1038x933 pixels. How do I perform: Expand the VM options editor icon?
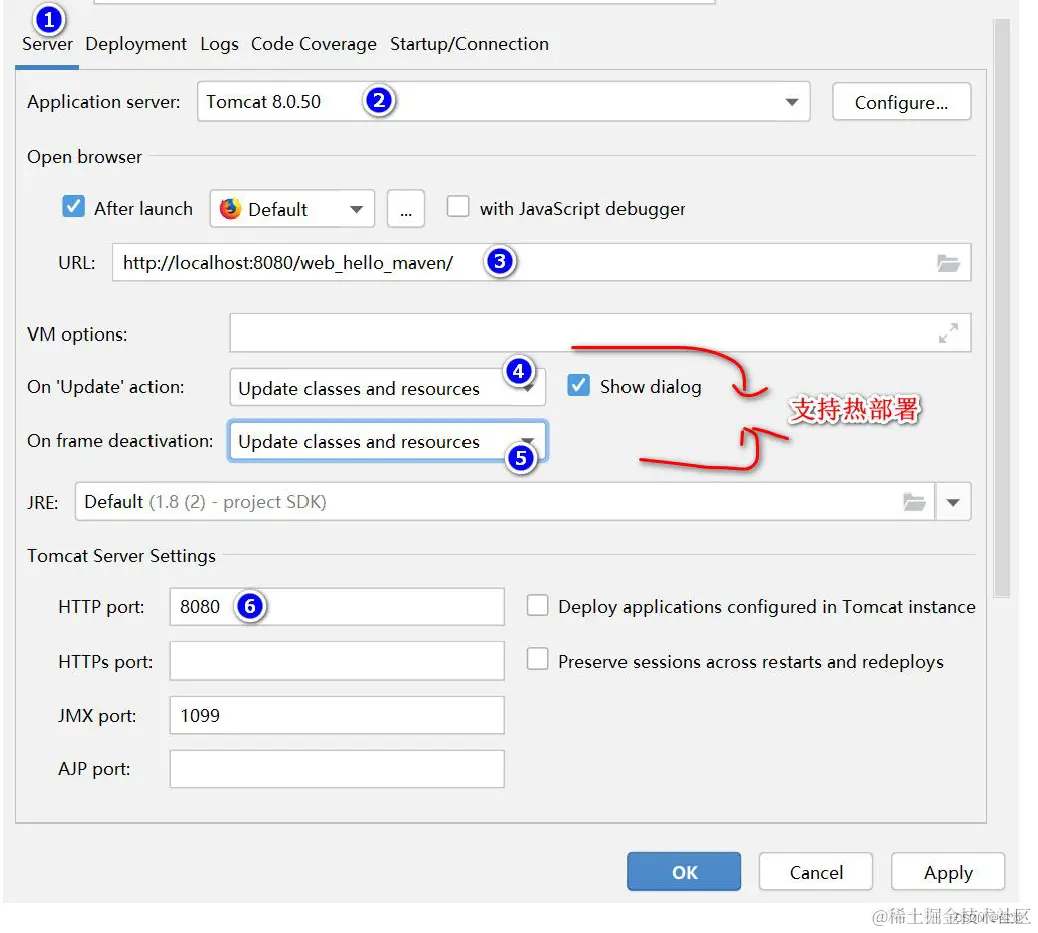(948, 333)
